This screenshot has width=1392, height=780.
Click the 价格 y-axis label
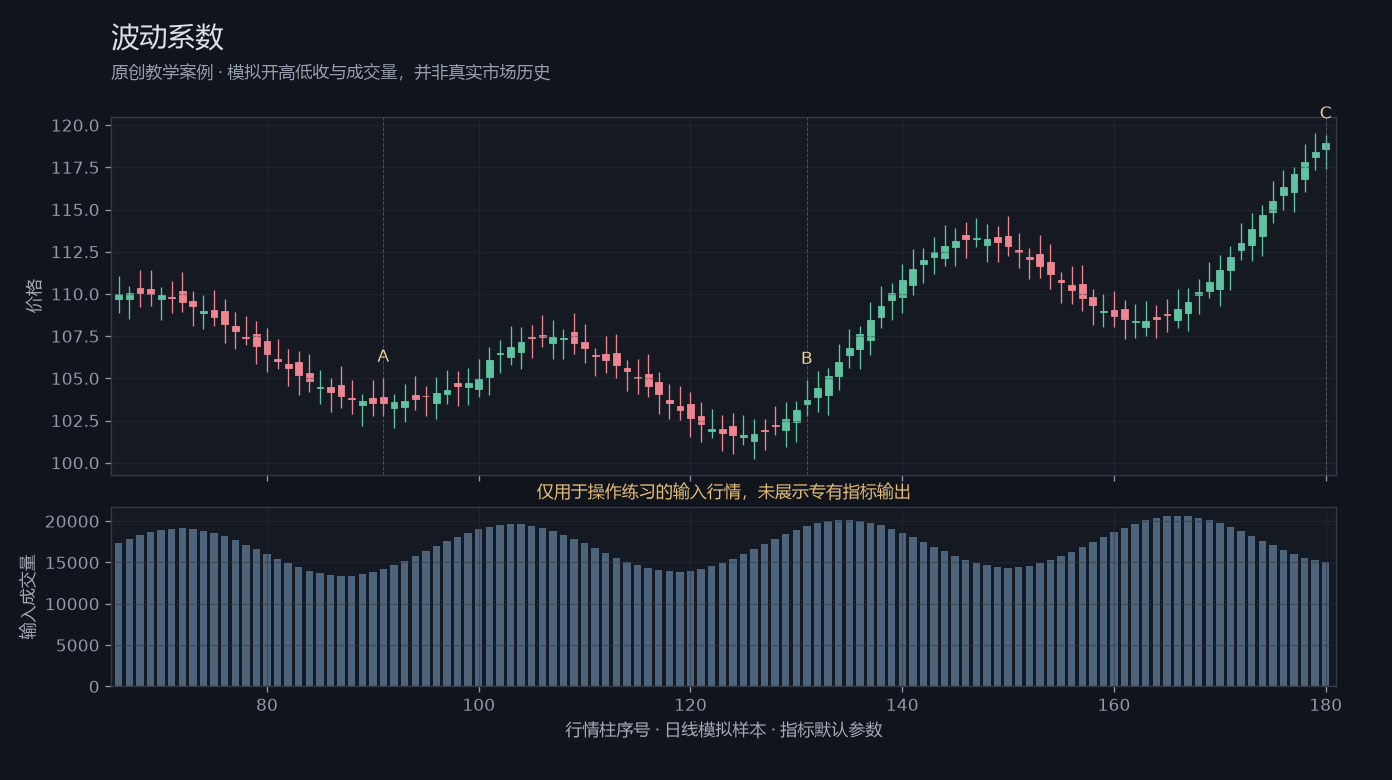click(35, 296)
